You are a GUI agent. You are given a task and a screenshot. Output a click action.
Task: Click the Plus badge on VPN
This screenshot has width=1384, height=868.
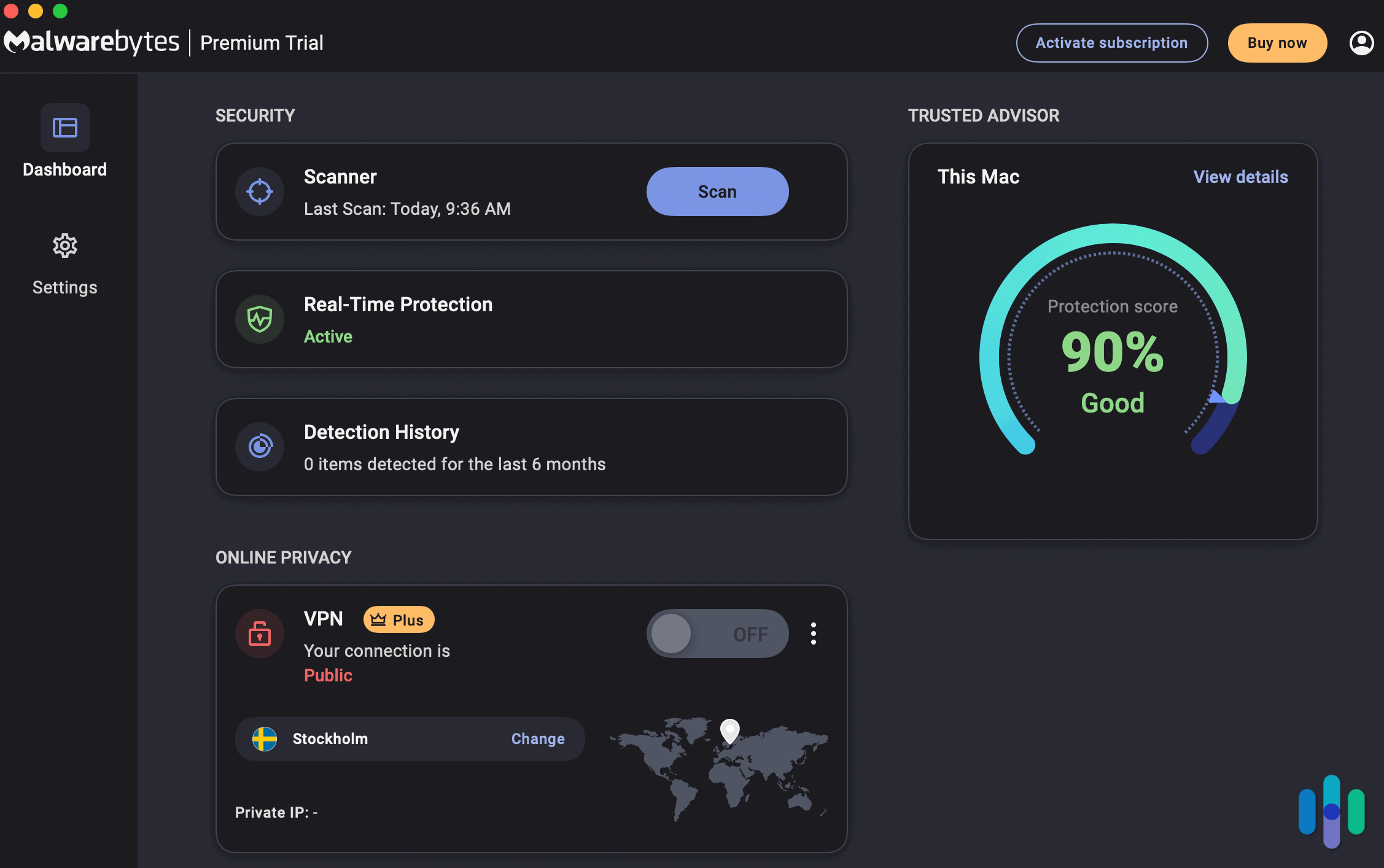398,618
